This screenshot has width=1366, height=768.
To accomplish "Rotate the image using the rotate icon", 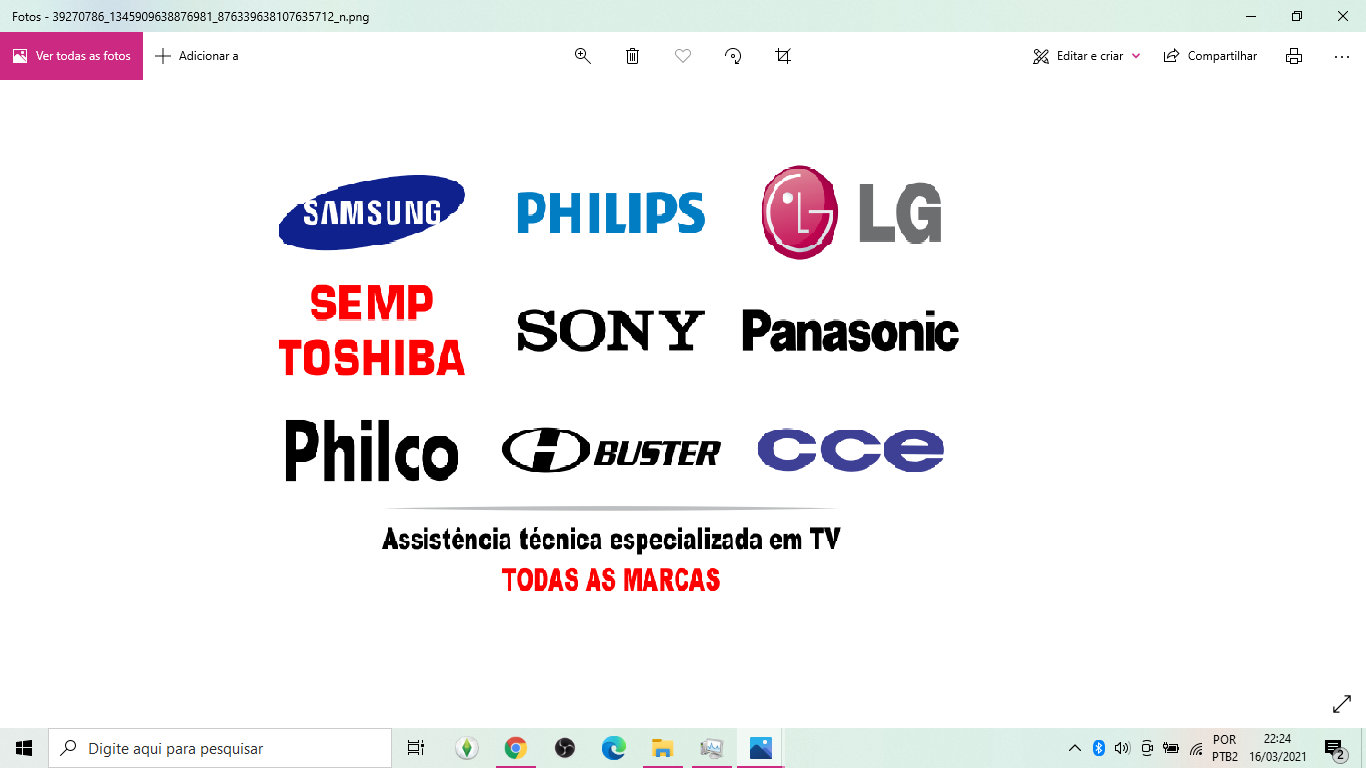I will (733, 56).
